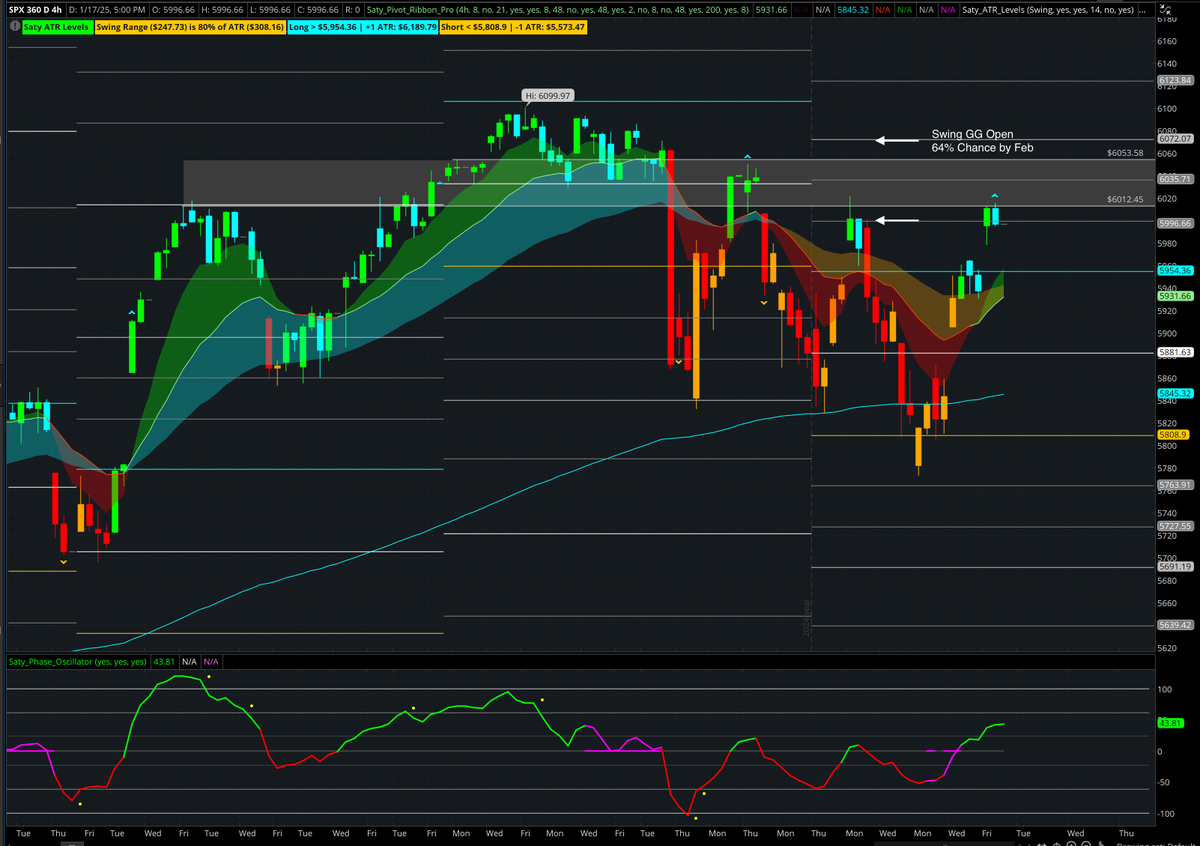
Task: Click the magenta N/A in the oscillator header
Action: [211, 662]
